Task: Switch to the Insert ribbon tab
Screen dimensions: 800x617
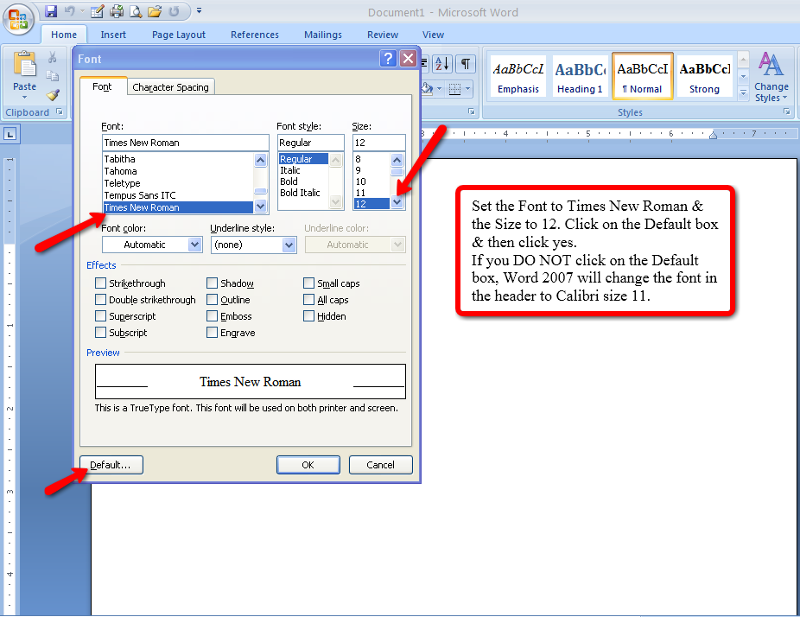Action: coord(113,35)
